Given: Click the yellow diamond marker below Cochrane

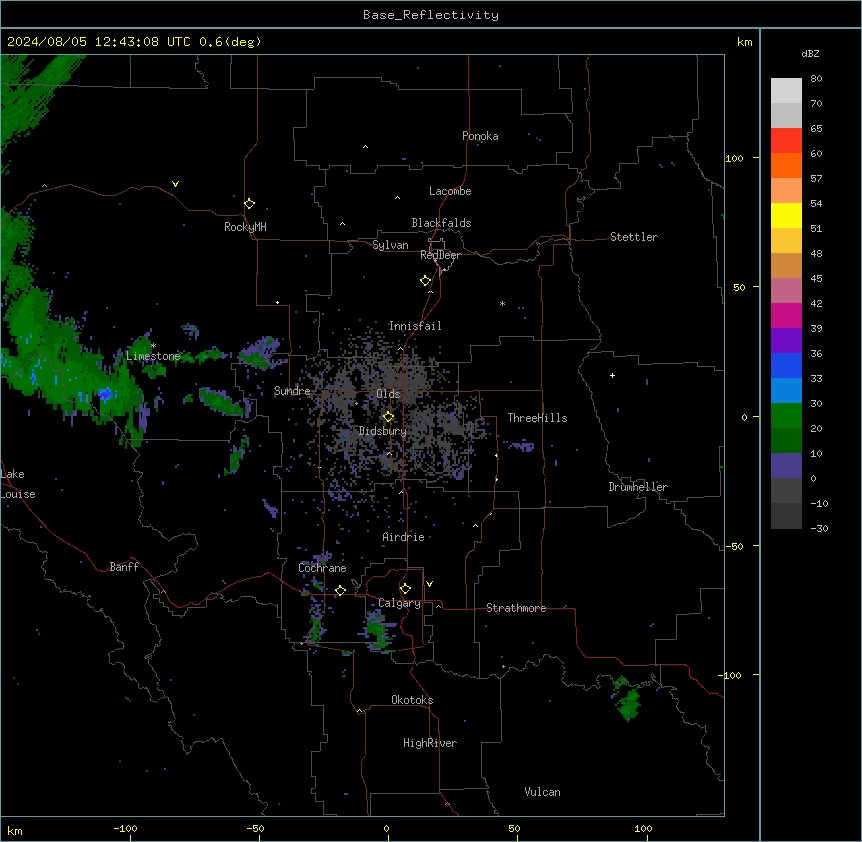Looking at the screenshot, I should click(340, 590).
